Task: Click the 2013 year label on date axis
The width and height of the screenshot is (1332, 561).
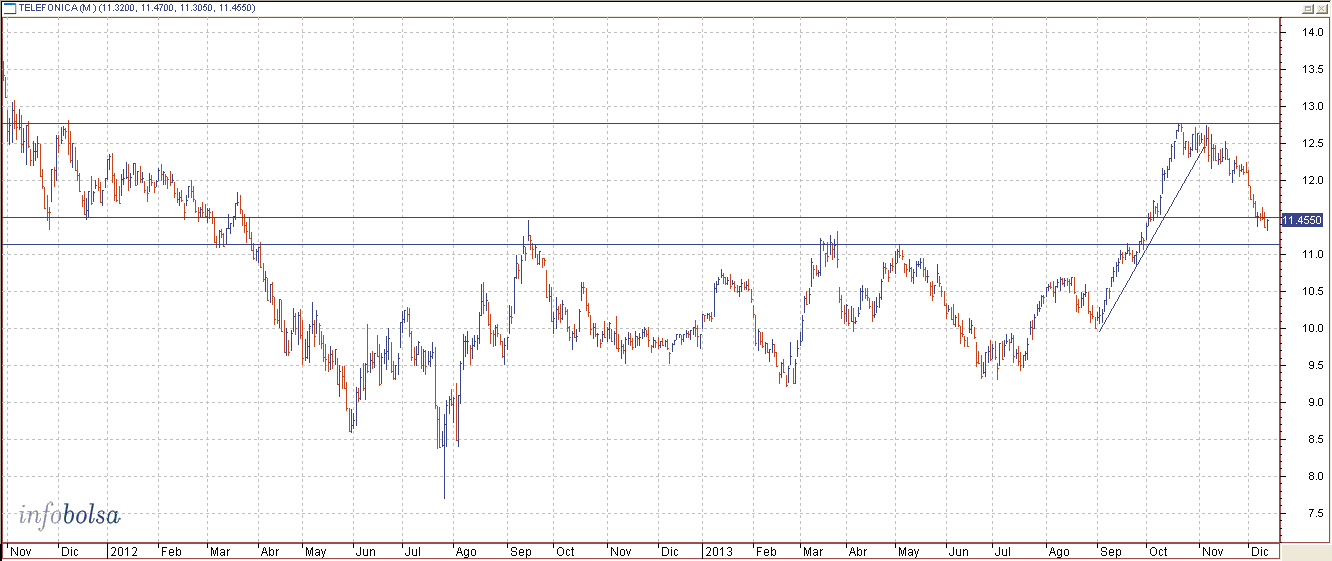Action: (x=719, y=552)
